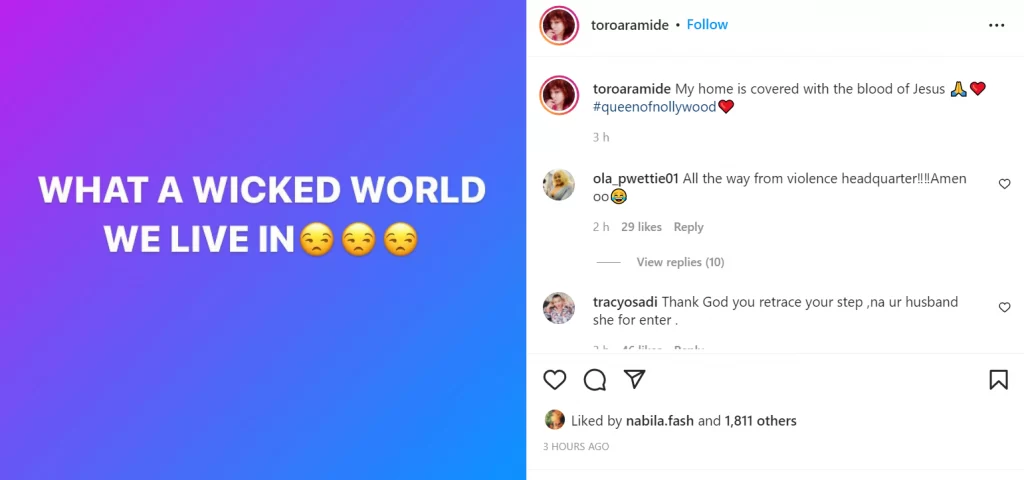Screen dimensions: 1024x480
Task: Save the post with the bookmark icon
Action: pos(998,379)
